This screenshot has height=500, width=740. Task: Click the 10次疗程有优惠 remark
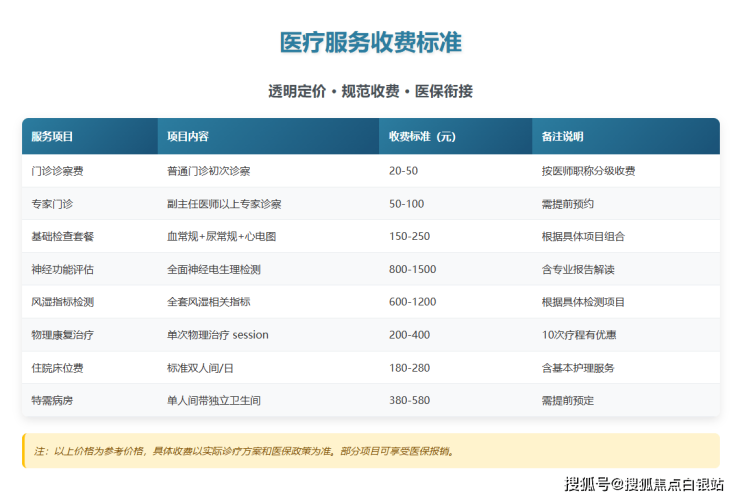pos(577,335)
